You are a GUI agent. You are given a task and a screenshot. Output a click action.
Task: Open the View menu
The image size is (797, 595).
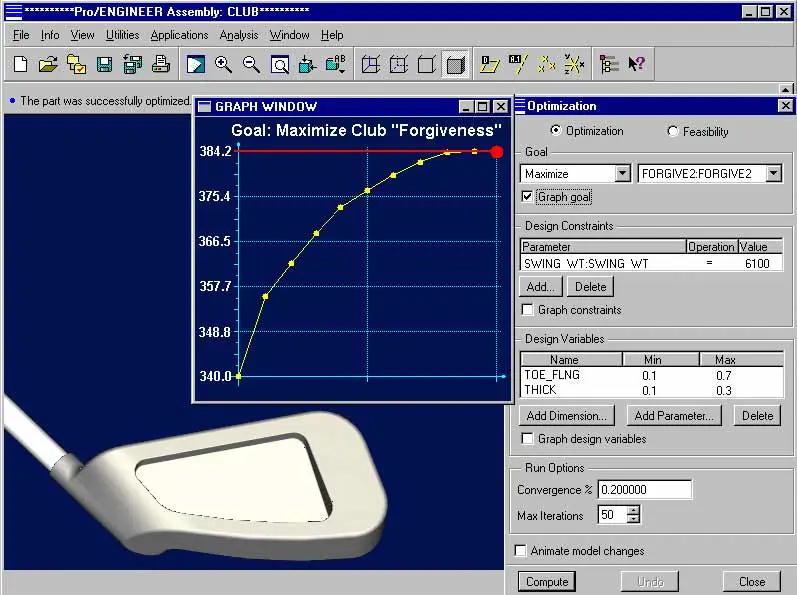tap(82, 35)
